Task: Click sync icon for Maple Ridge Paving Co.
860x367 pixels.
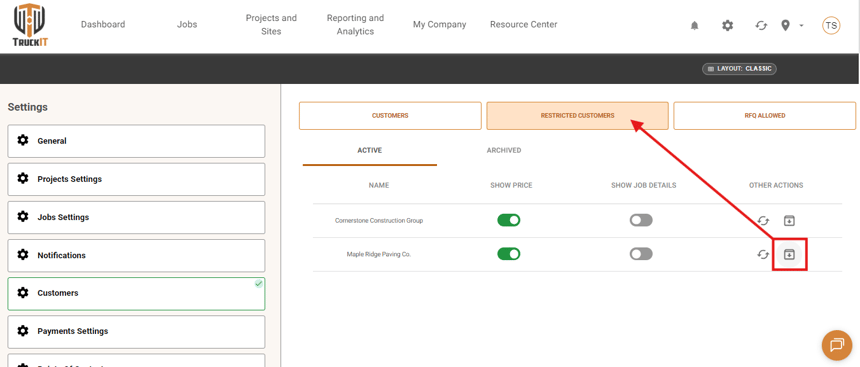Action: (763, 255)
